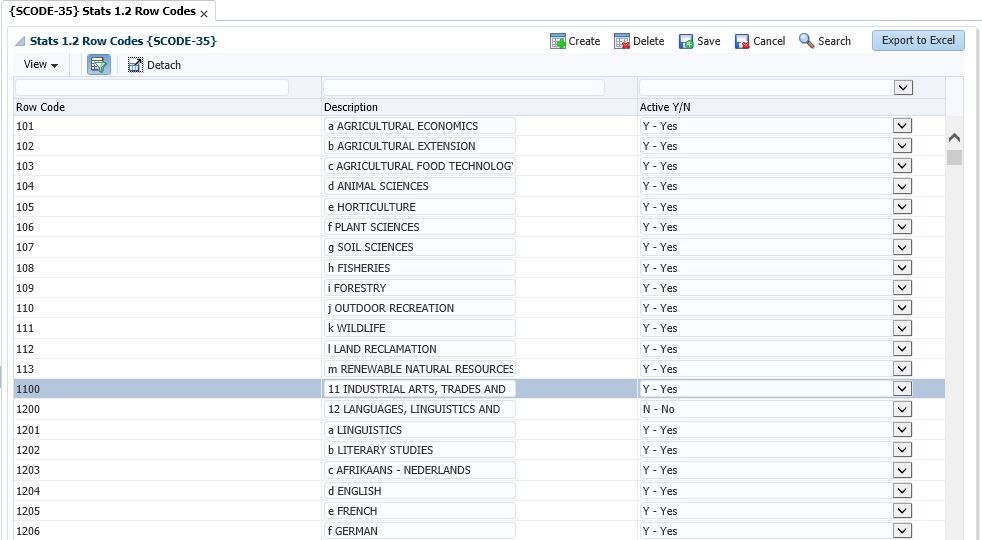Click the Row Code filter field
The image size is (982, 540).
point(152,88)
